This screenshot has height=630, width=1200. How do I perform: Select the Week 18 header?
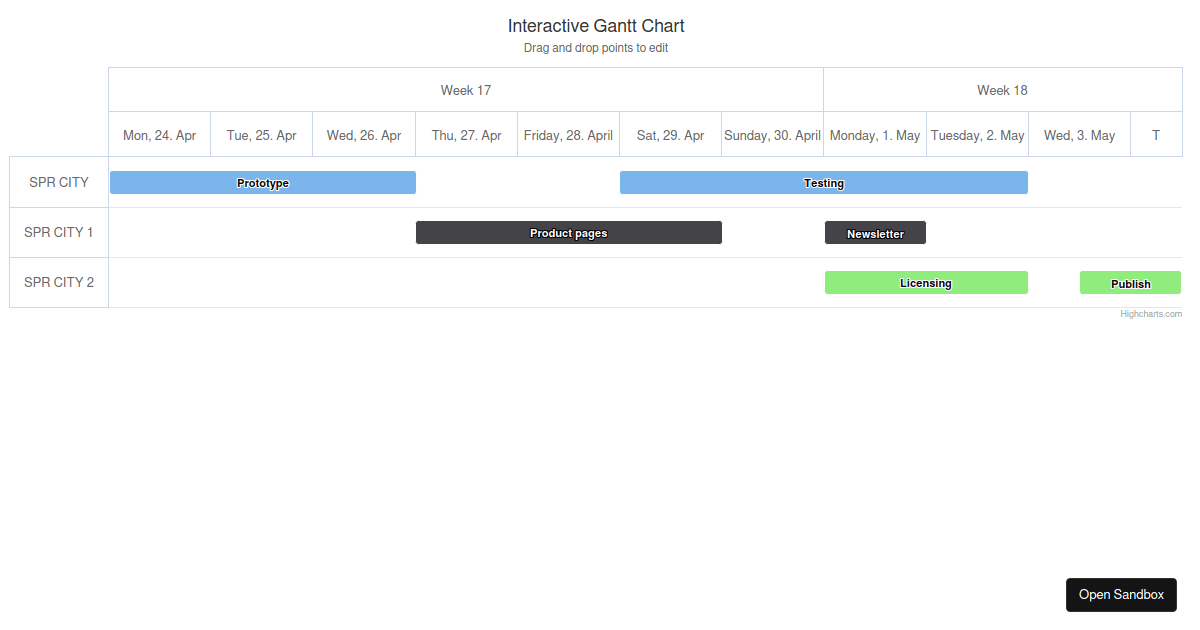pos(1002,90)
